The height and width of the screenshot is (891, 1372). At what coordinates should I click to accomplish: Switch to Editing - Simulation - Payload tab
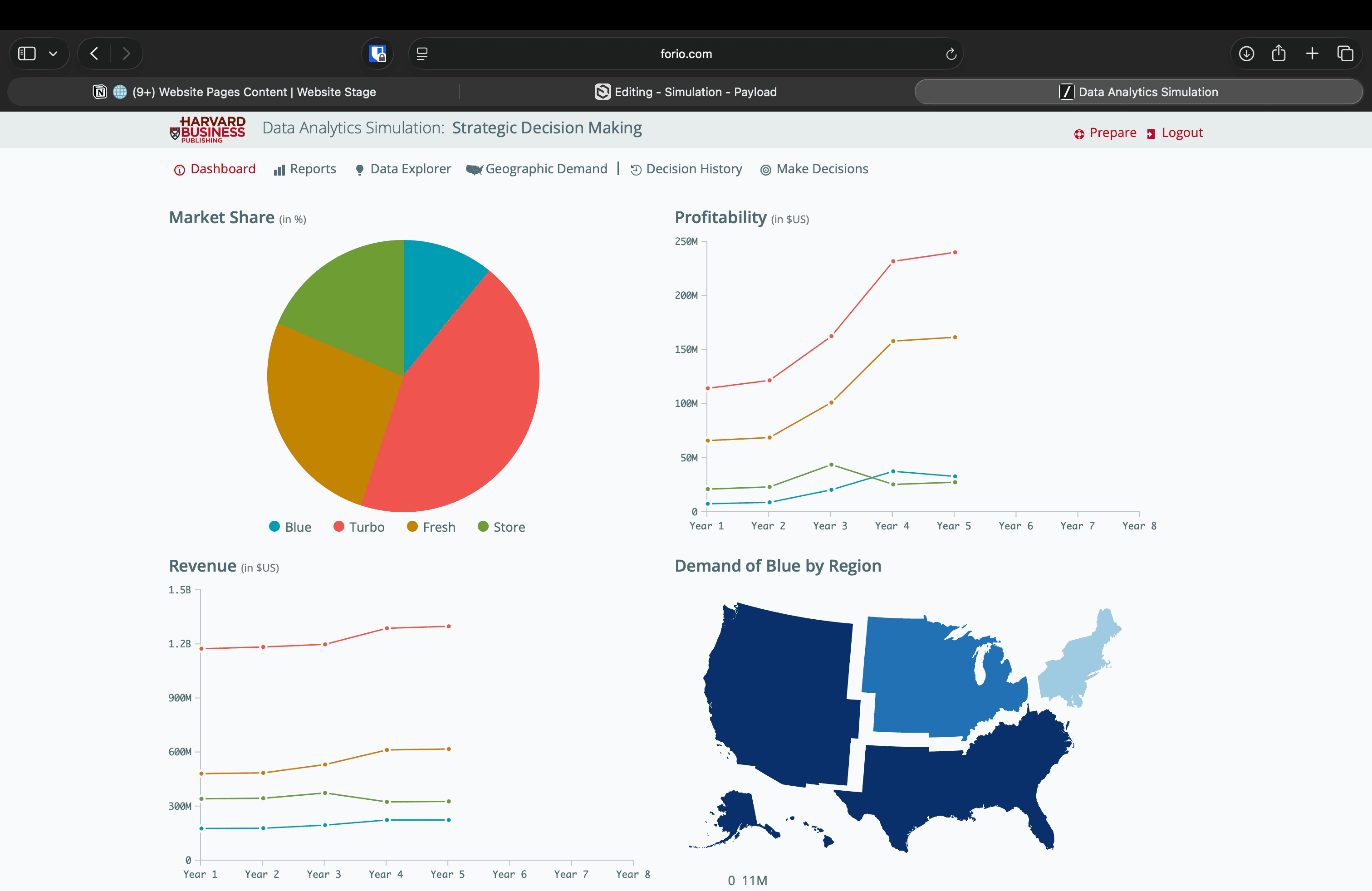pos(686,92)
